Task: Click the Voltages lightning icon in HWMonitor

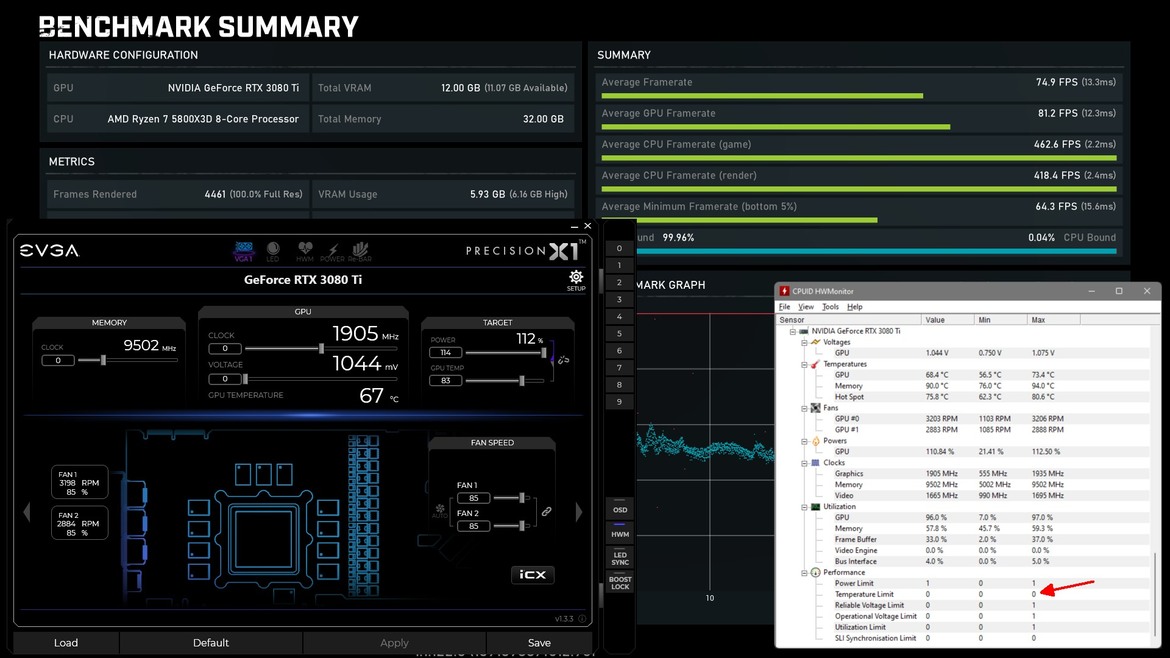Action: [816, 342]
